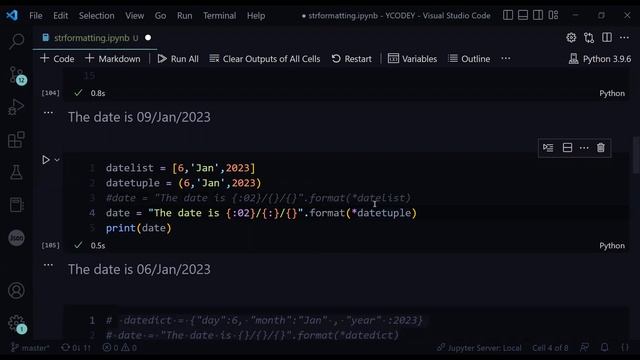
Task: Open more cell actions in cell toolbar
Action: [584, 148]
